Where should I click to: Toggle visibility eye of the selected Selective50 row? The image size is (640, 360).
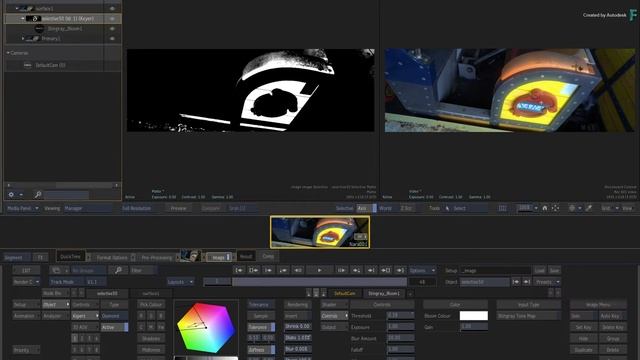point(112,19)
